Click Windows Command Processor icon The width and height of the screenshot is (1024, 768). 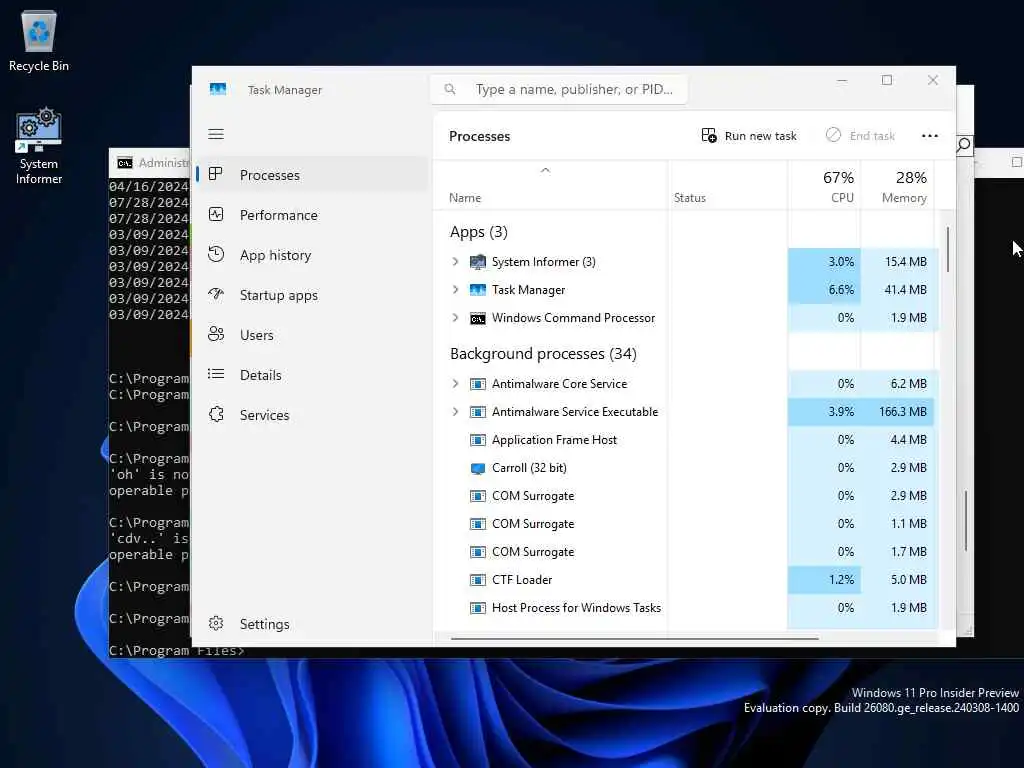477,318
